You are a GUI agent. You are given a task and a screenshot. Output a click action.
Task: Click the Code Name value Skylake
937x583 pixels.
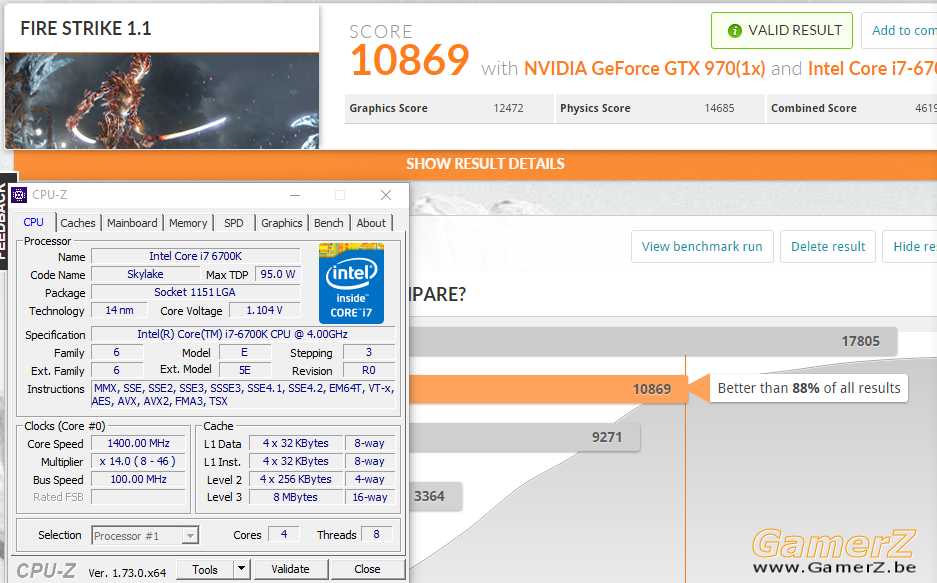tap(145, 274)
